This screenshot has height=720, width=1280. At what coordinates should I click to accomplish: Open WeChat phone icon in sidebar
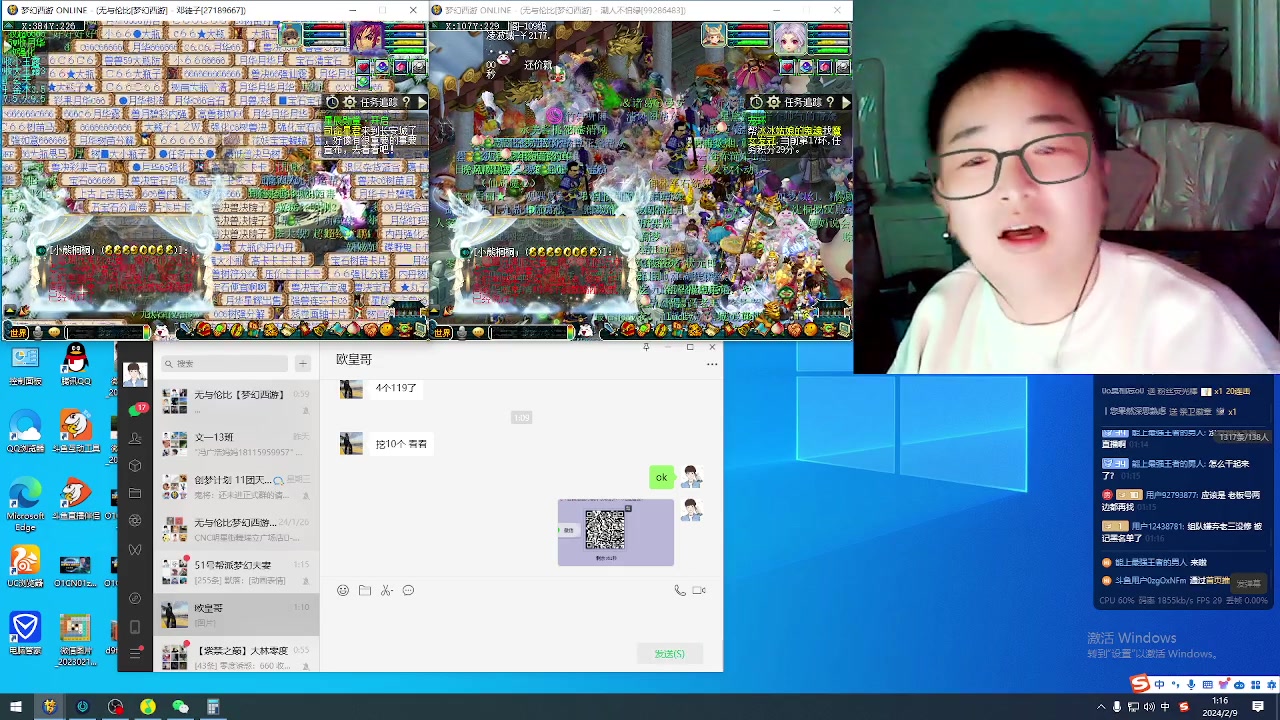[x=135, y=627]
